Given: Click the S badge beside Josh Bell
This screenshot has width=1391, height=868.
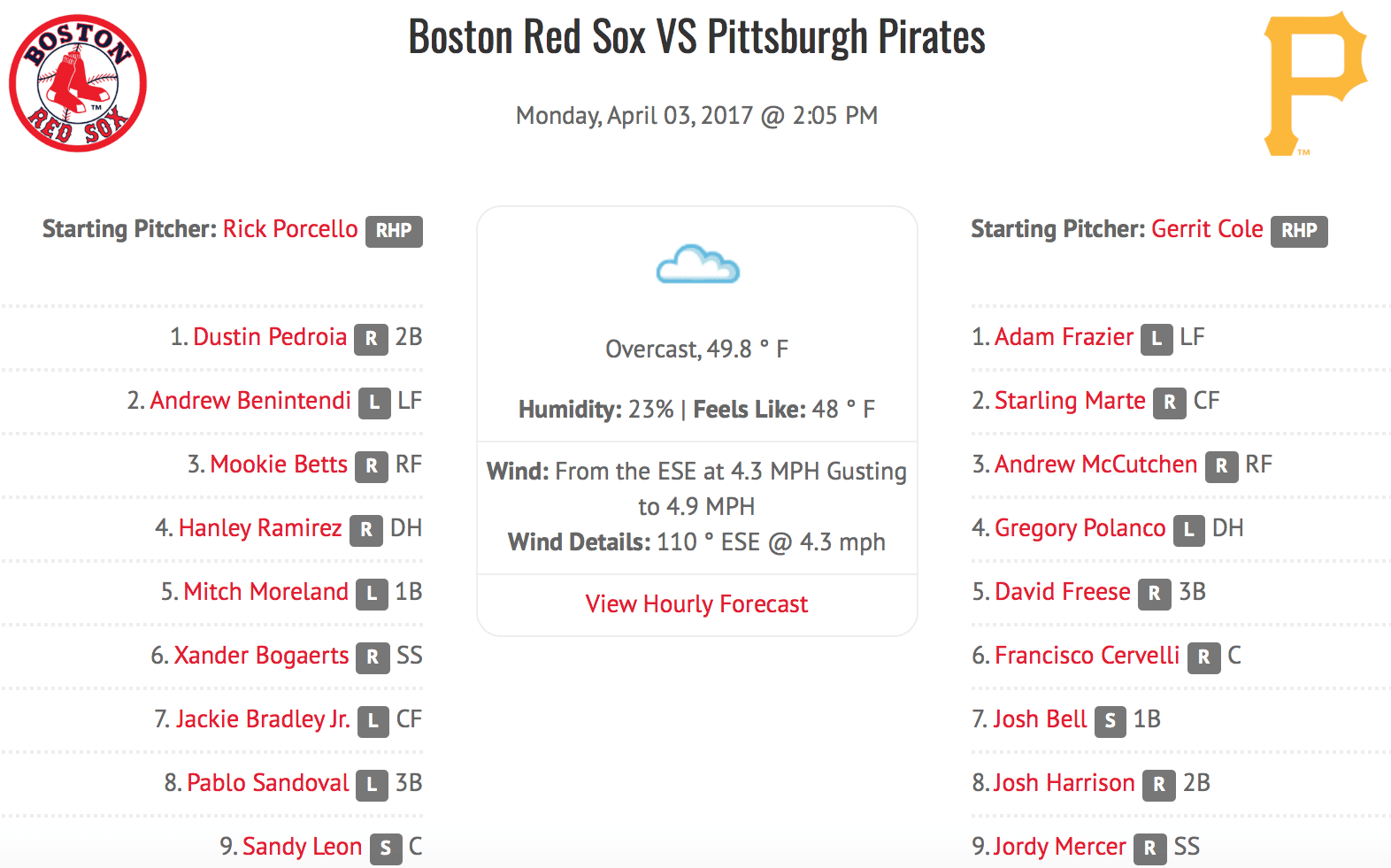Looking at the screenshot, I should pos(1110,721).
